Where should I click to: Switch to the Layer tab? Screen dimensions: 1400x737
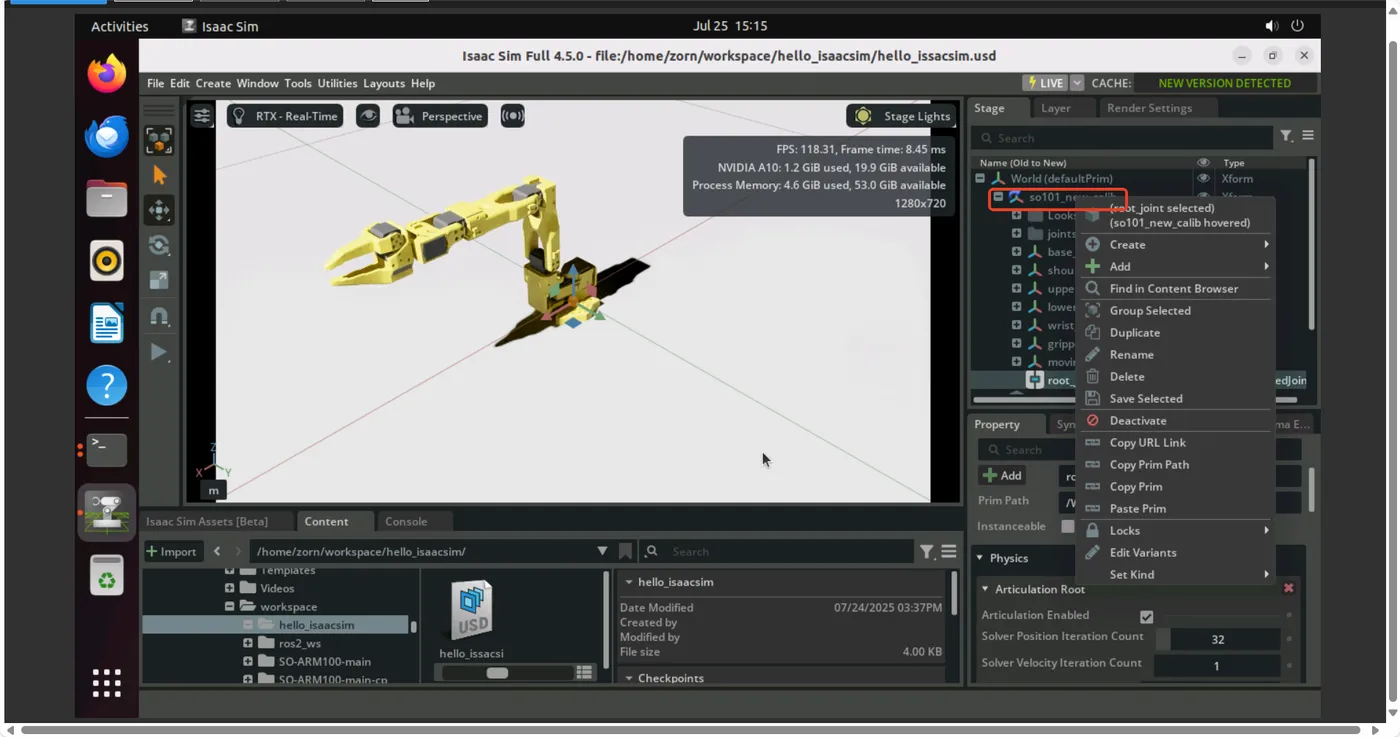(x=1055, y=108)
